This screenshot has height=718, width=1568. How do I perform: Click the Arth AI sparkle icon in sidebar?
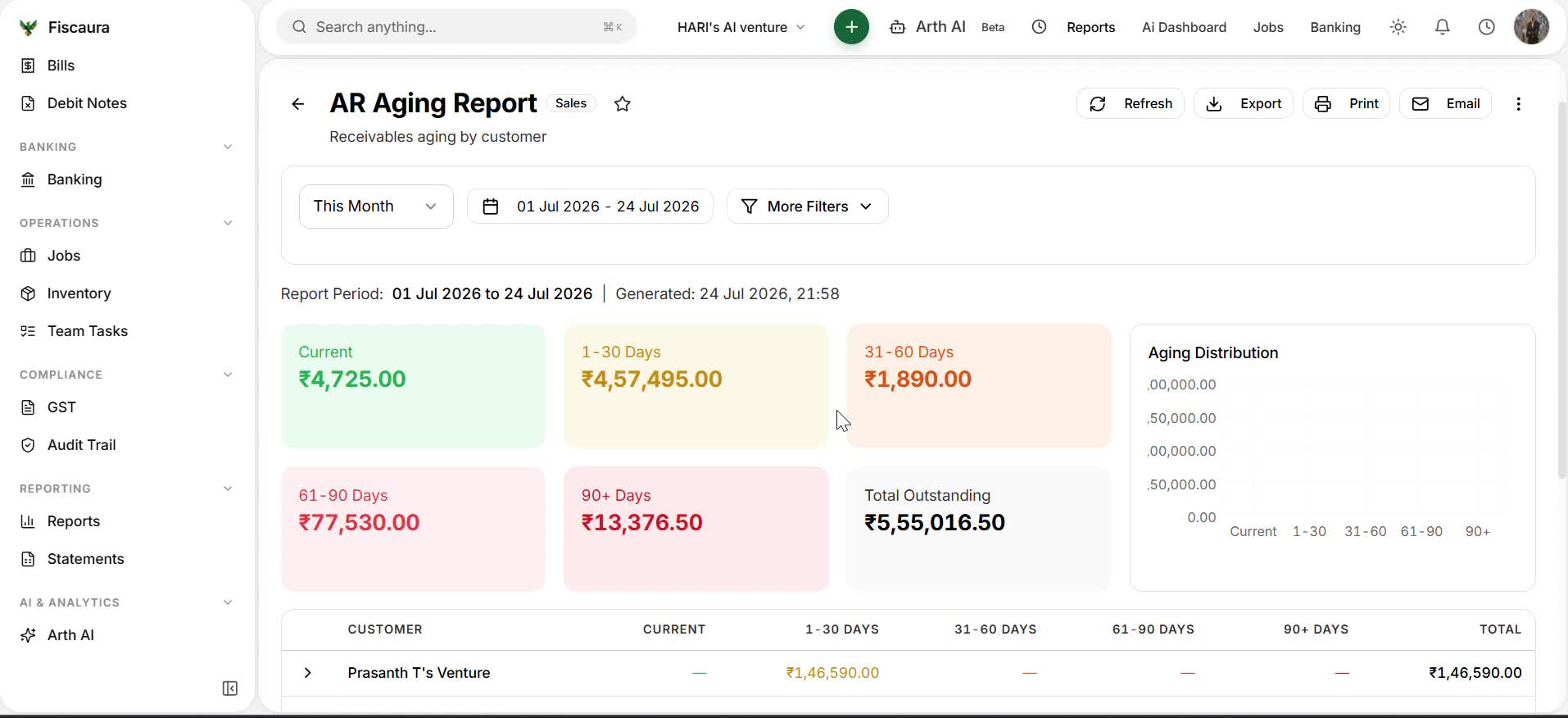coord(28,635)
